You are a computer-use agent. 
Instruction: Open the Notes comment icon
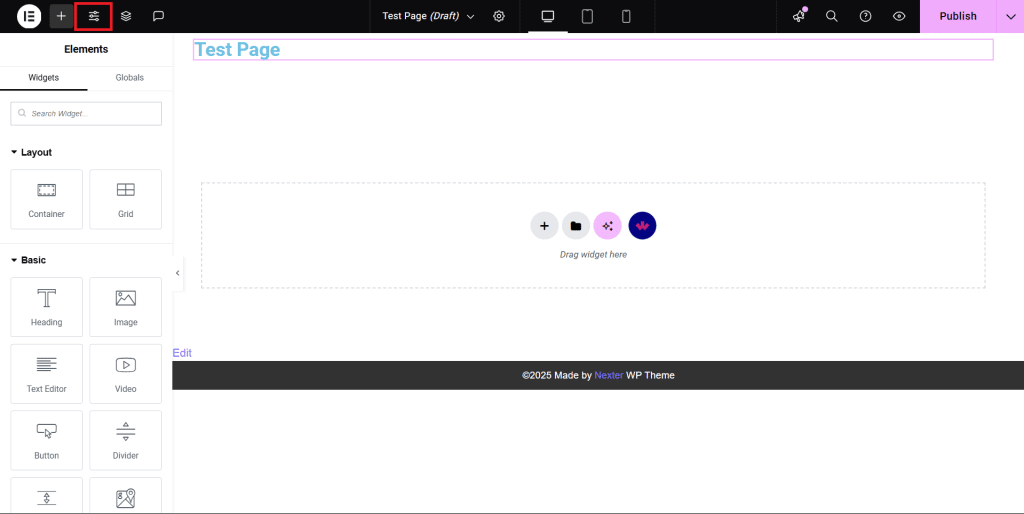coord(158,16)
